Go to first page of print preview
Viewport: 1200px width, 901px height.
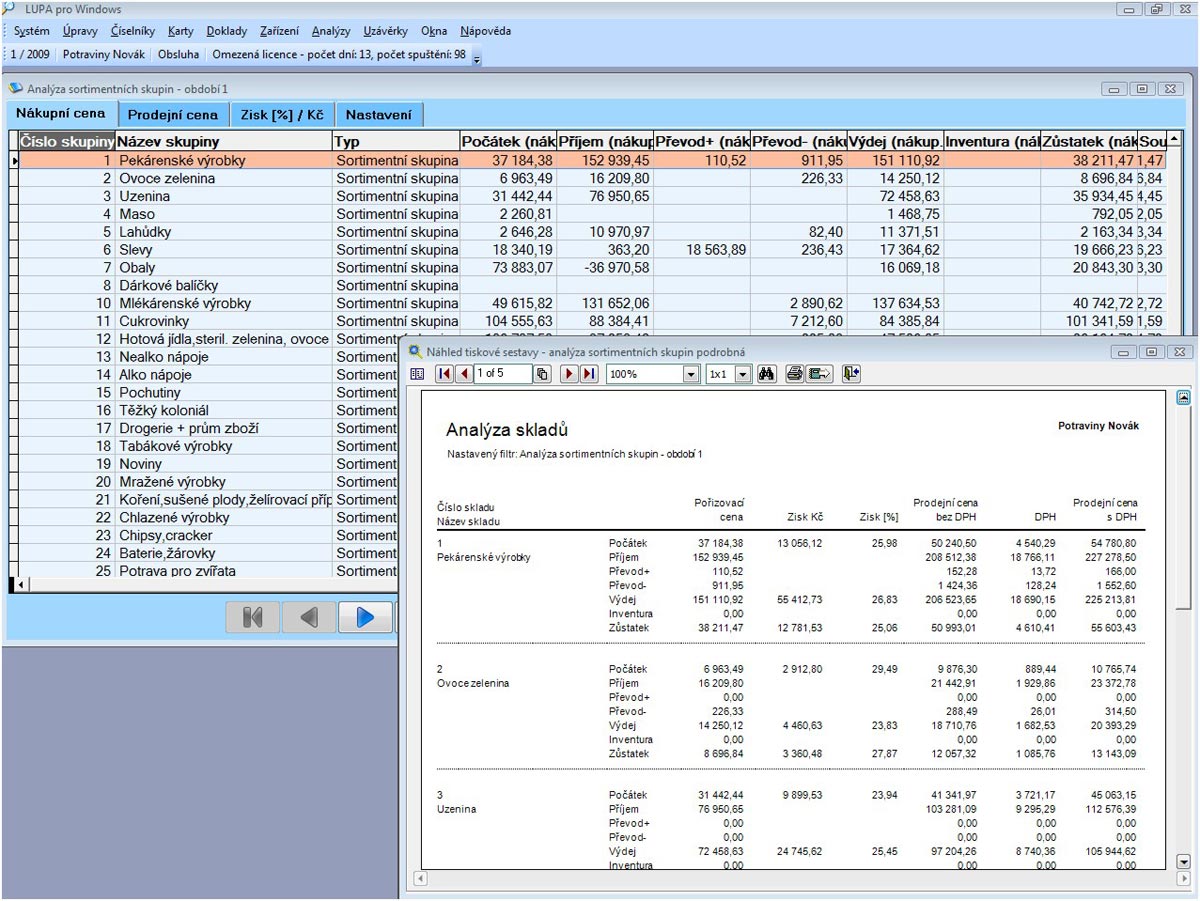pyautogui.click(x=444, y=373)
